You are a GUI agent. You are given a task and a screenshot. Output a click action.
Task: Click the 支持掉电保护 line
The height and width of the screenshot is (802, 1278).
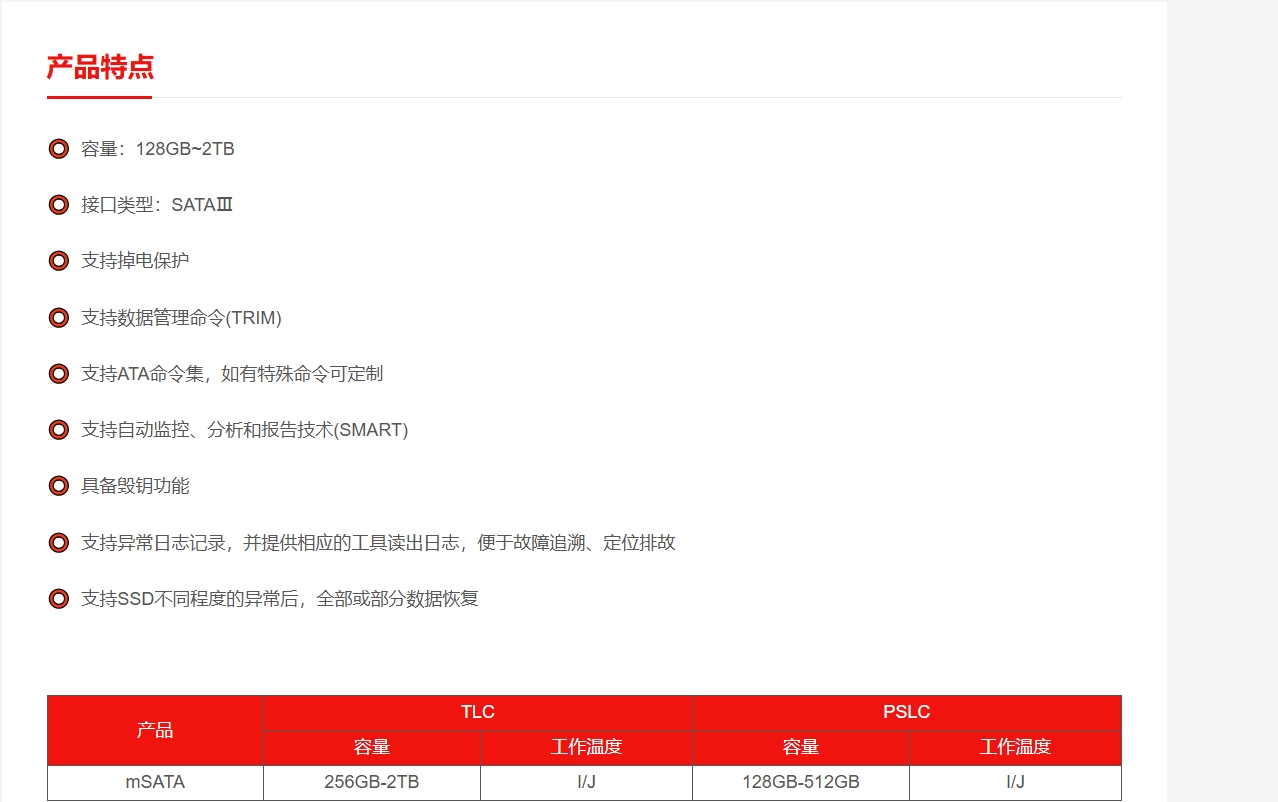click(135, 261)
